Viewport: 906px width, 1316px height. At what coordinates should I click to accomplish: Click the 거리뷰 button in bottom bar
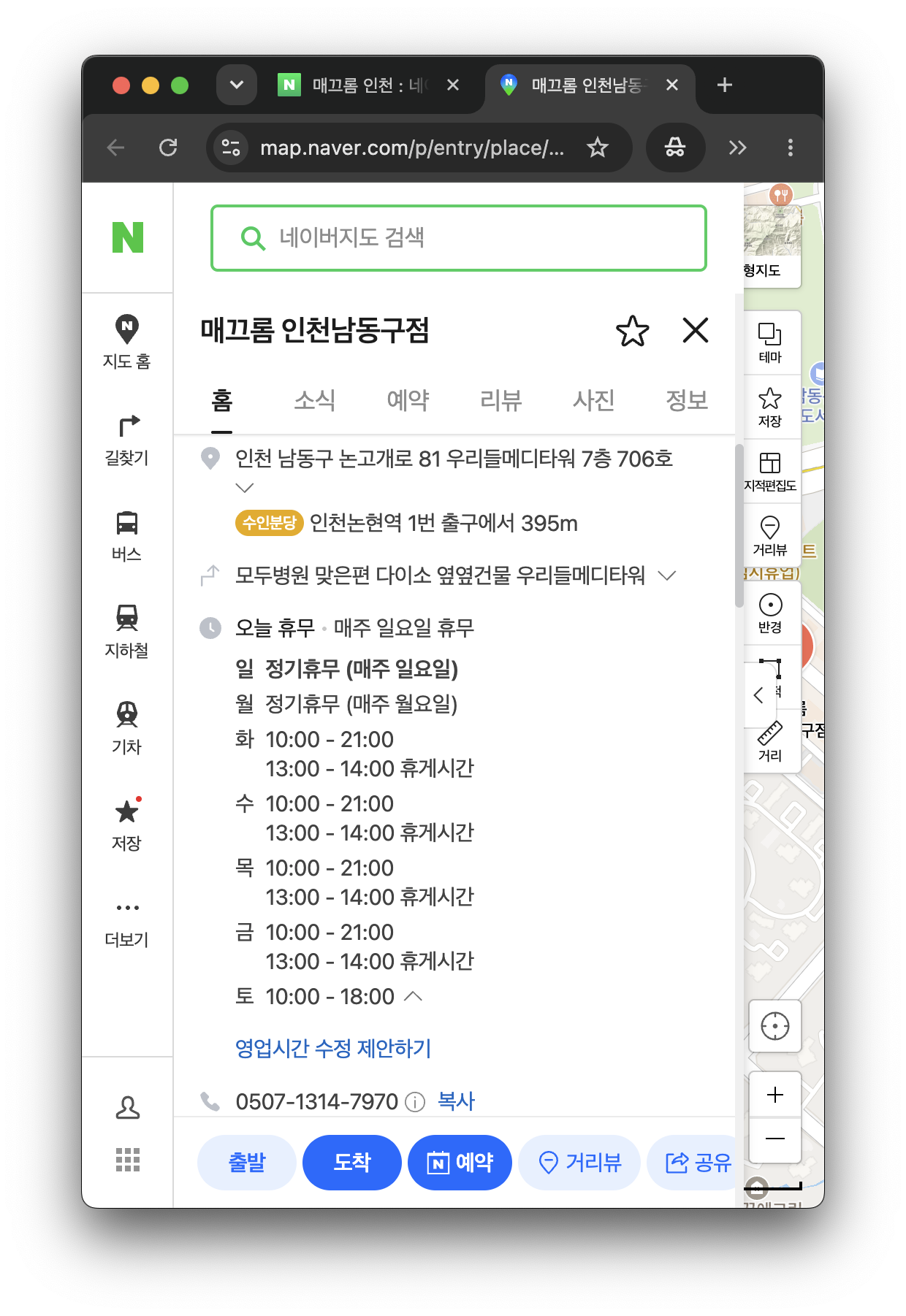(579, 1162)
